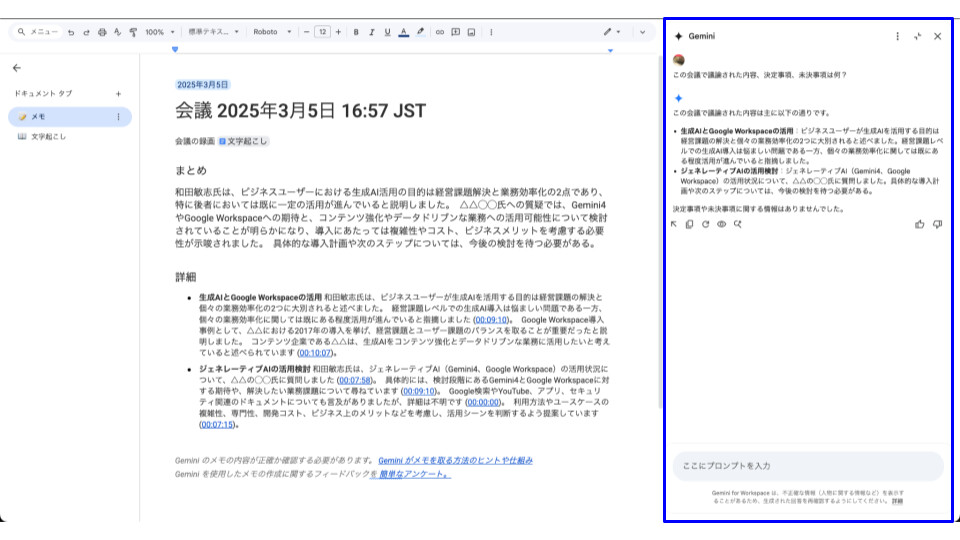Toggle underline formatting
The image size is (960, 540).
click(x=387, y=32)
